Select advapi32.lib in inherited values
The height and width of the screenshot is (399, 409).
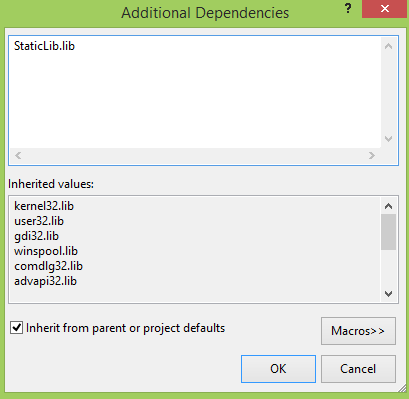(45, 281)
